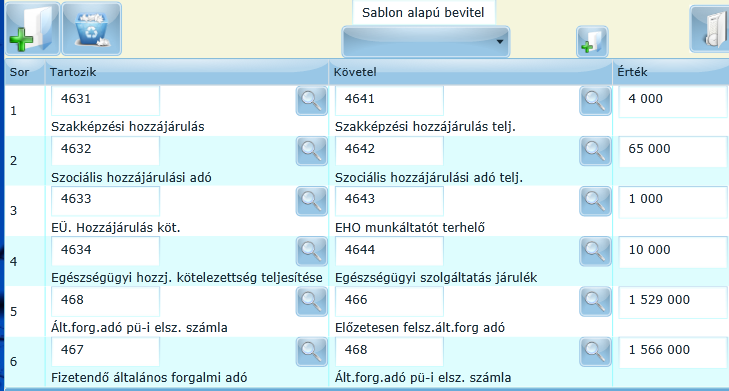The width and height of the screenshot is (729, 391).
Task: Click the Követel field containing 468
Action: tap(389, 351)
